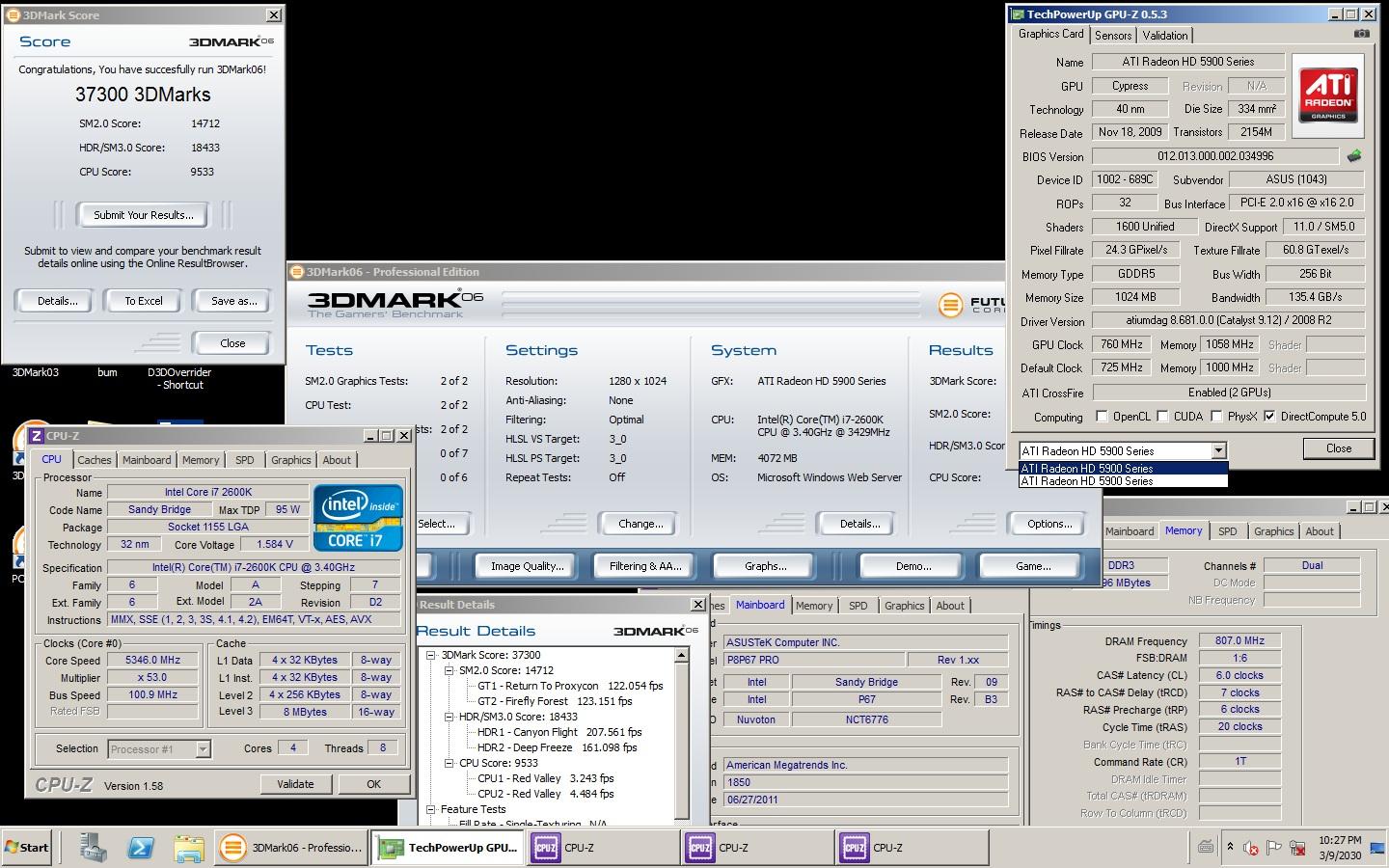Viewport: 1389px width, 868px height.
Task: Click the BIOS save chip icon in GPU-Z
Action: 1354,155
